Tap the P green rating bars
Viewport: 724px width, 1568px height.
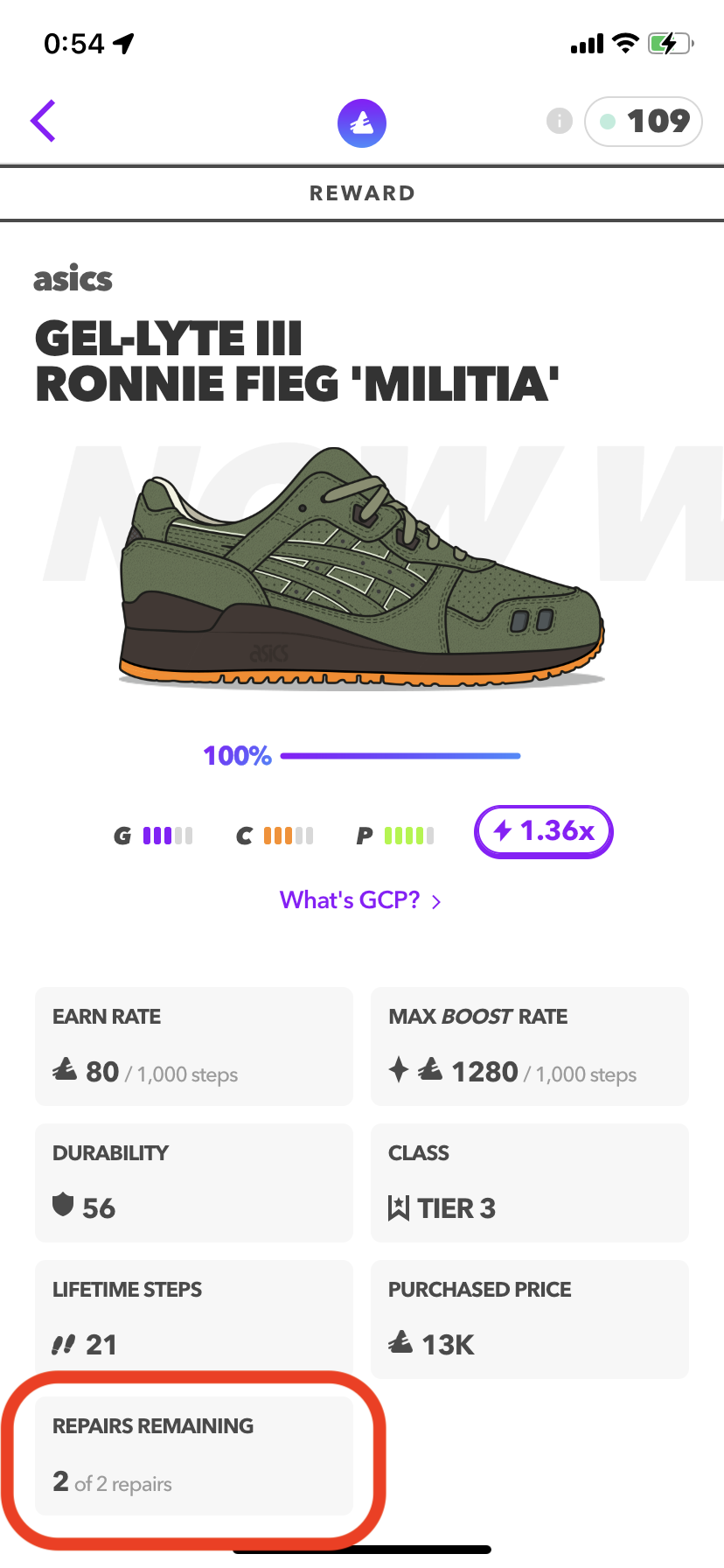(408, 836)
